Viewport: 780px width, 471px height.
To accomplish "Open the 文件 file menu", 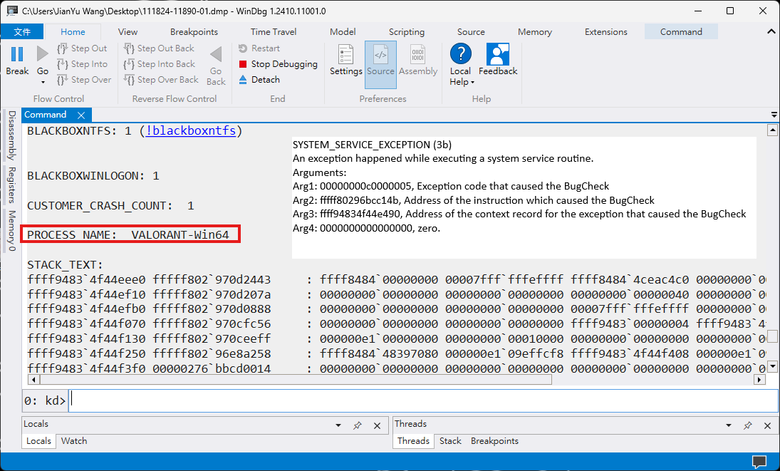I will click(x=22, y=32).
